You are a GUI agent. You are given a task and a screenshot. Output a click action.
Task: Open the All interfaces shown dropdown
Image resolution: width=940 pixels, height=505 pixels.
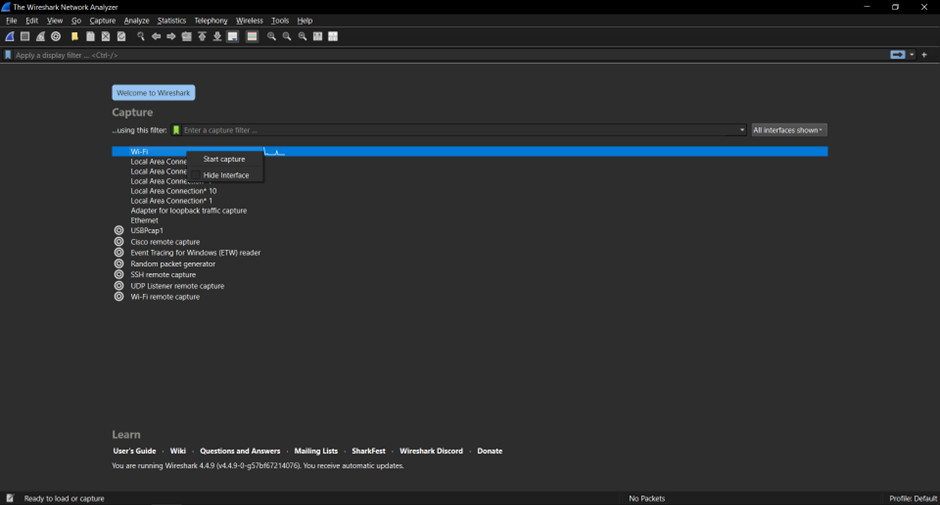(x=789, y=130)
